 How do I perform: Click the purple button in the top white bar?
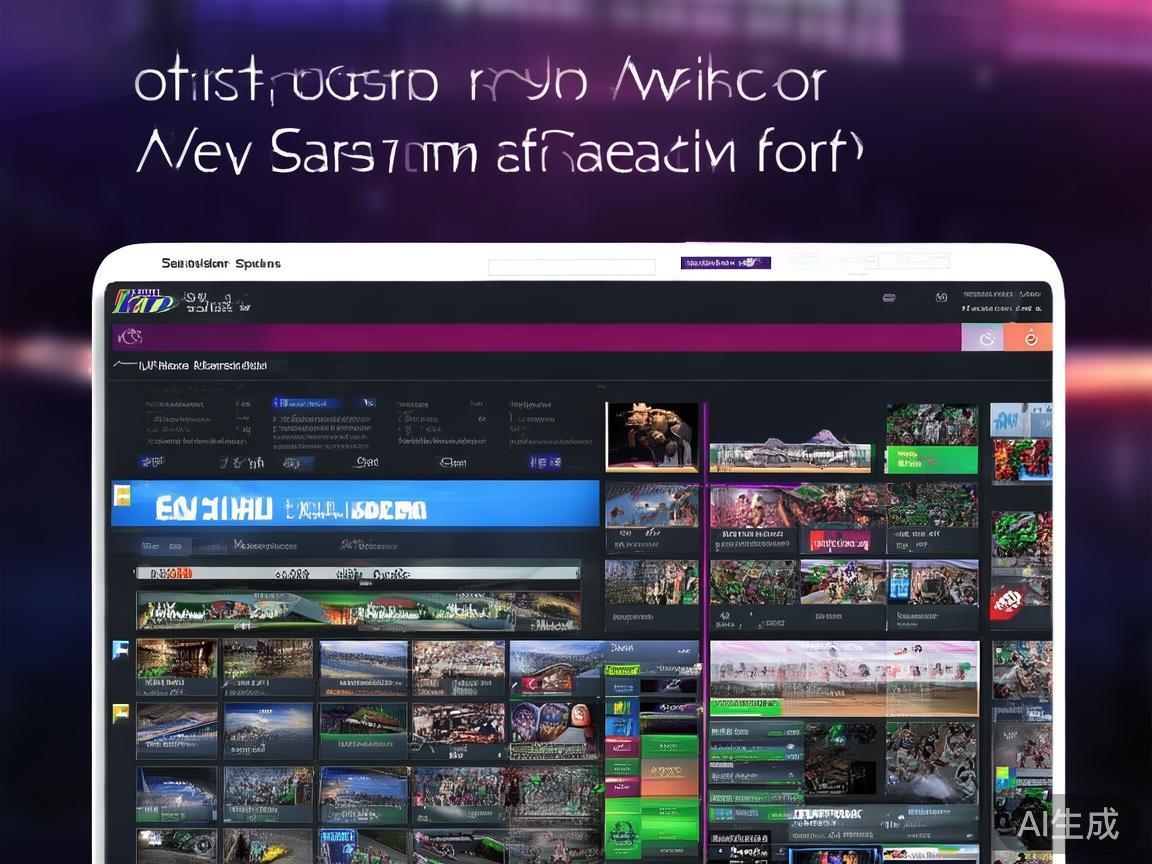(x=725, y=263)
